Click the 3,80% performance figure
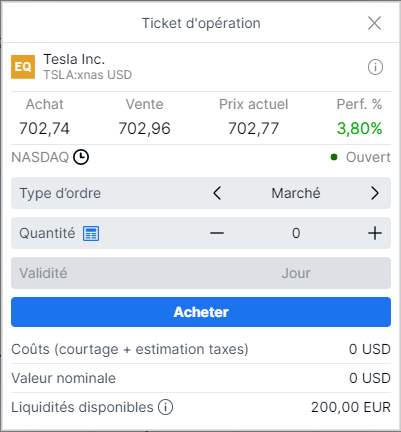 [359, 129]
